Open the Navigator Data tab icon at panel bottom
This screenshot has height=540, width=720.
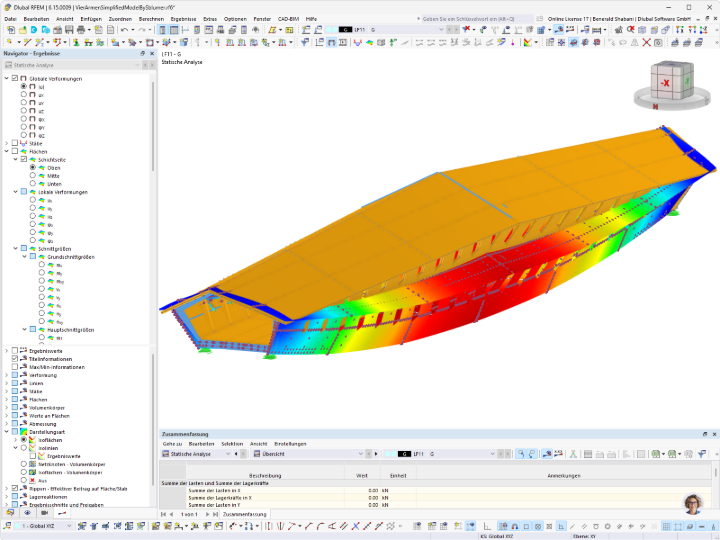pyautogui.click(x=10, y=512)
